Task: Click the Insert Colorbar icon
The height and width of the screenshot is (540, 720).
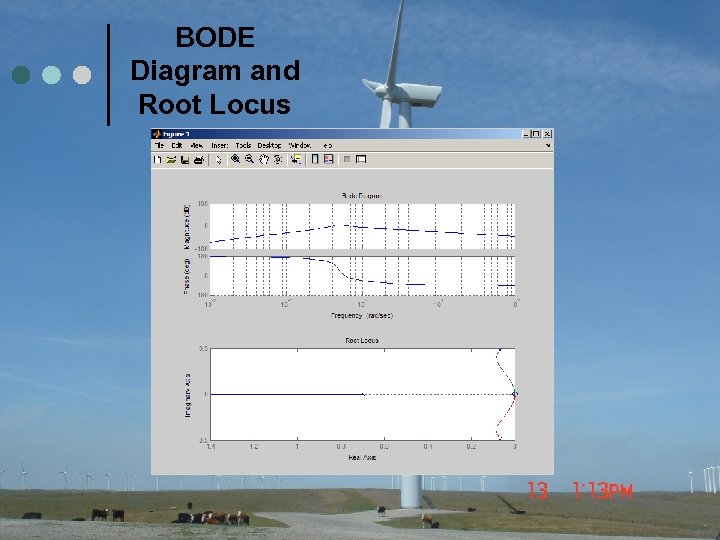Action: 315,159
